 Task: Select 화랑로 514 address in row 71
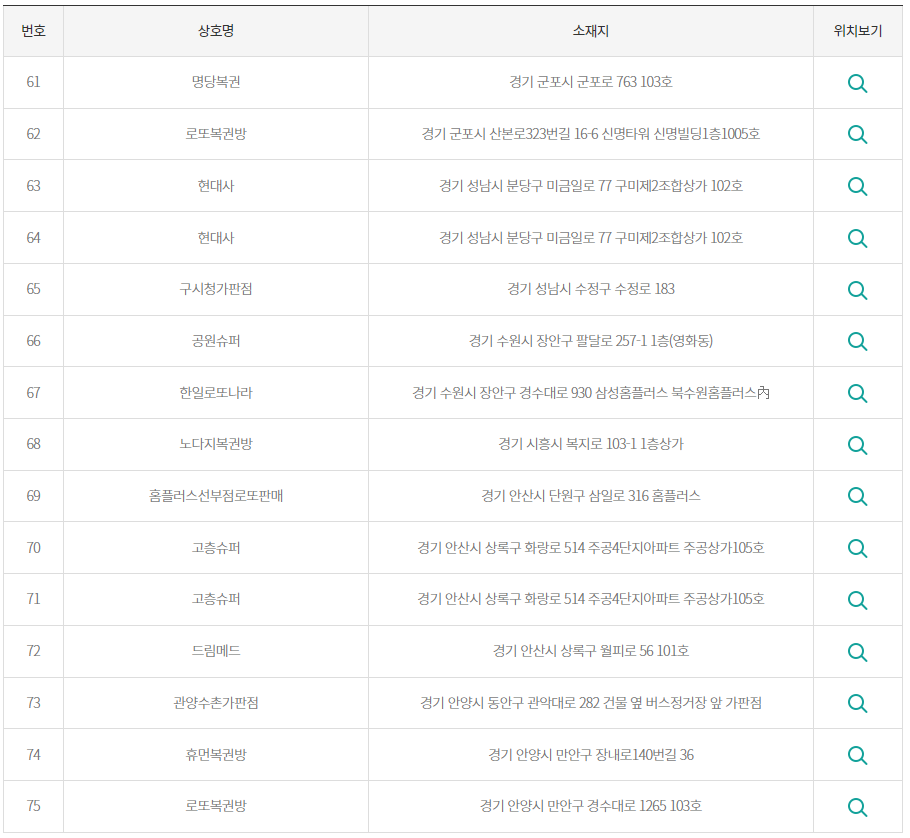[591, 599]
